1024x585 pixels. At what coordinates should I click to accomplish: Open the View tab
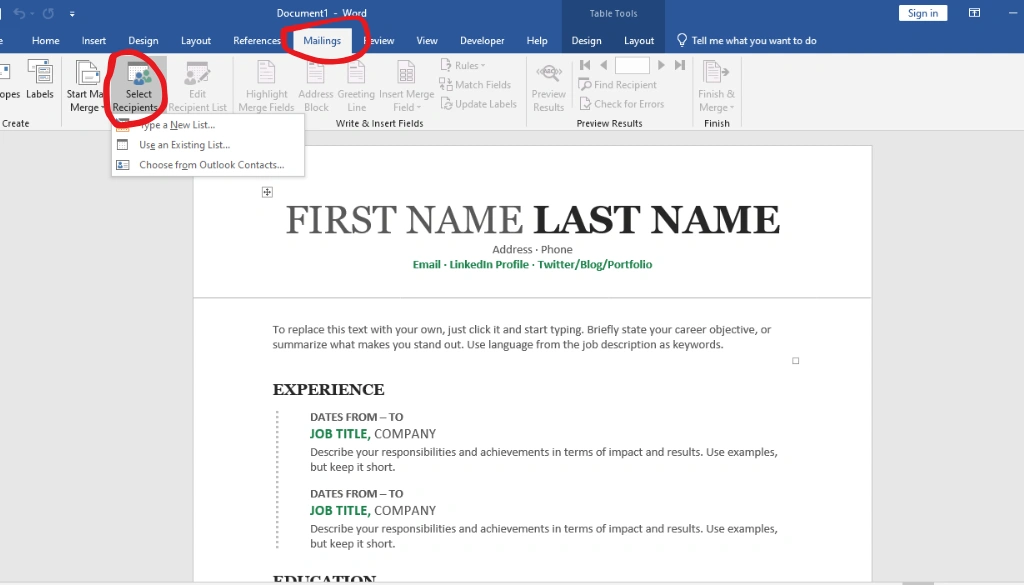[x=427, y=40]
